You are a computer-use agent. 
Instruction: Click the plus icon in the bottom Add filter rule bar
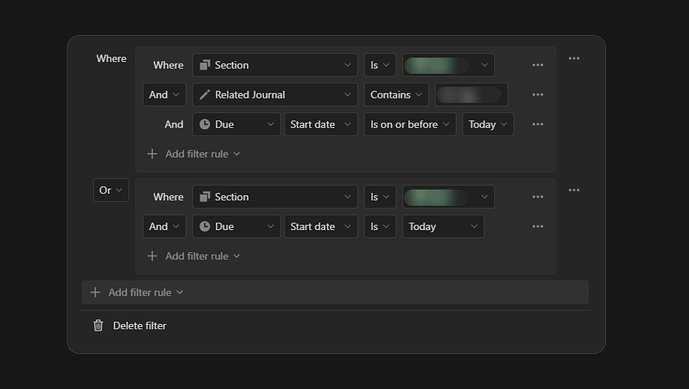(95, 292)
